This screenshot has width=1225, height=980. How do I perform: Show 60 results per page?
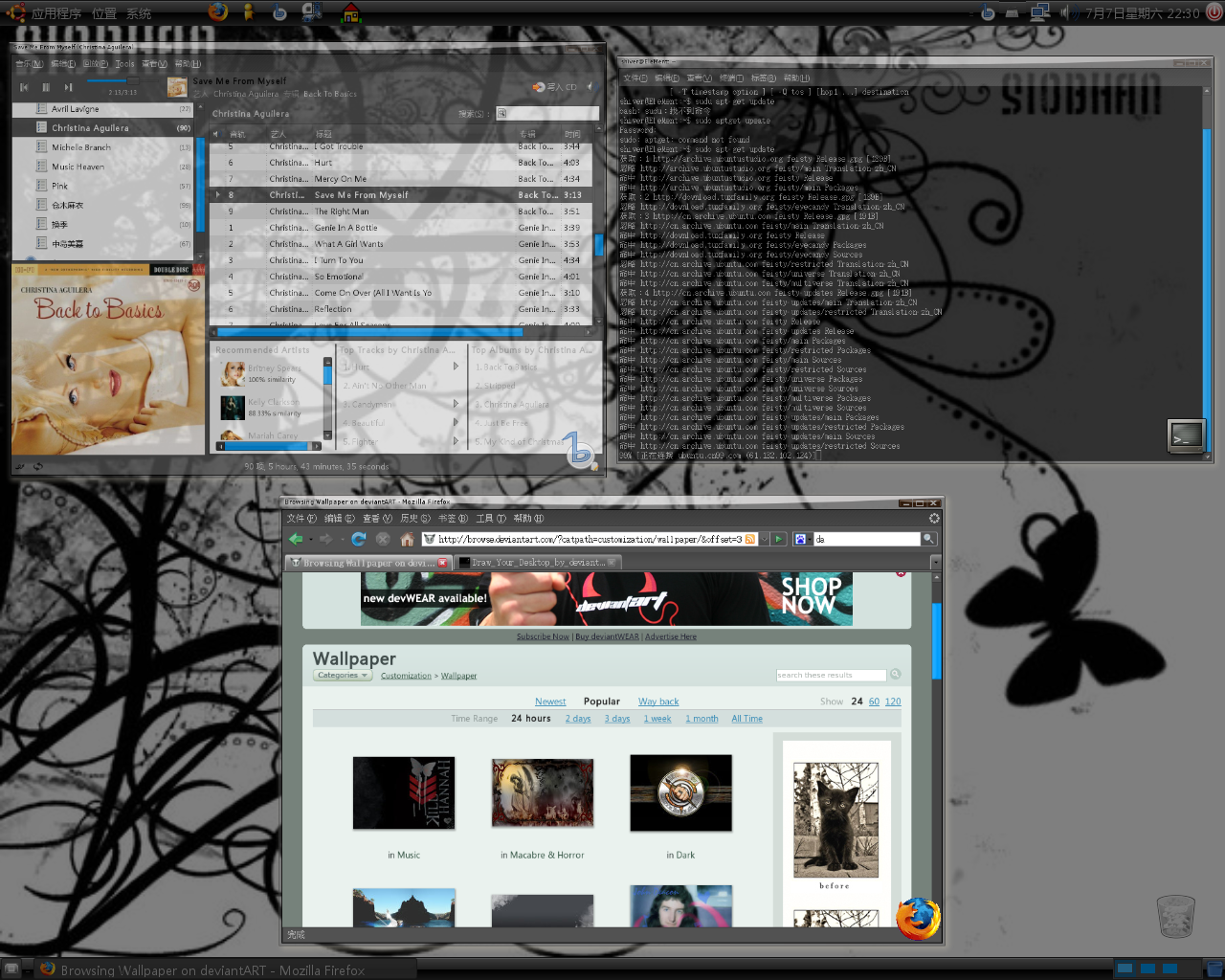click(x=874, y=702)
